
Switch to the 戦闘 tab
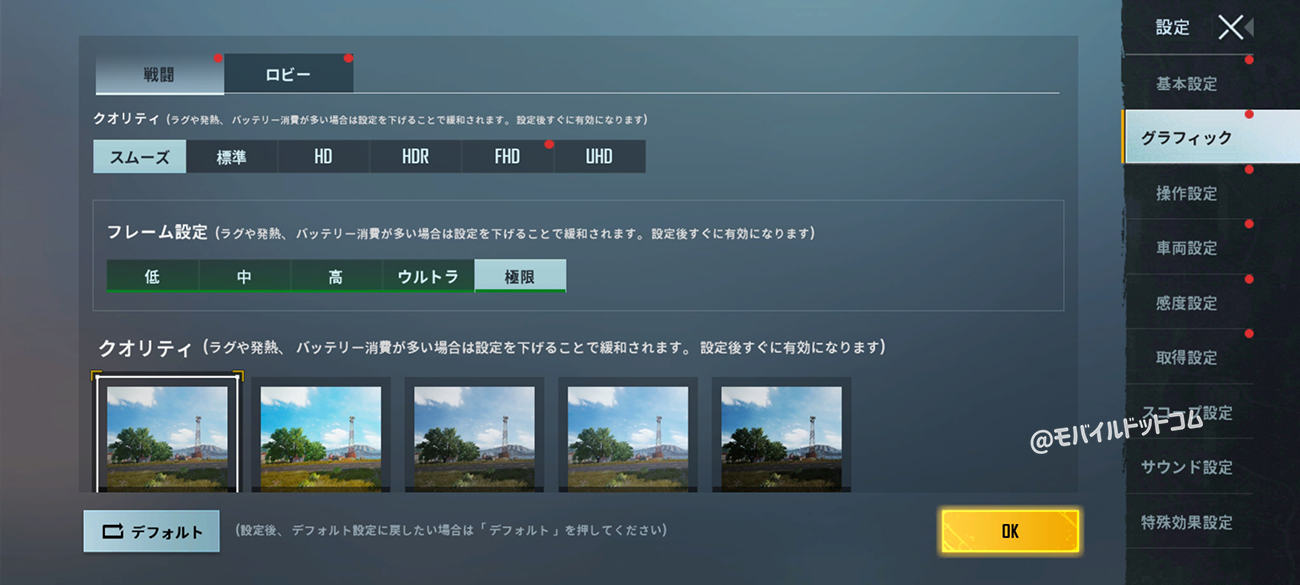160,74
